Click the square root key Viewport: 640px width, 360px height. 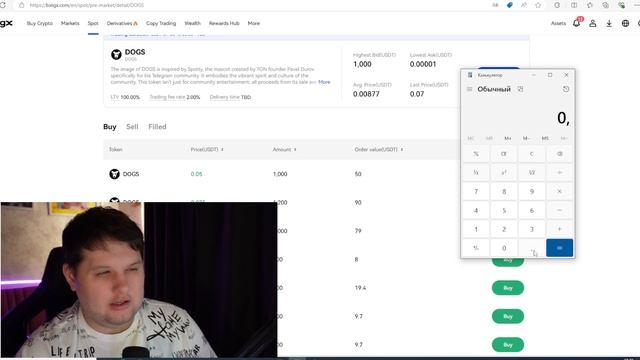coord(532,173)
